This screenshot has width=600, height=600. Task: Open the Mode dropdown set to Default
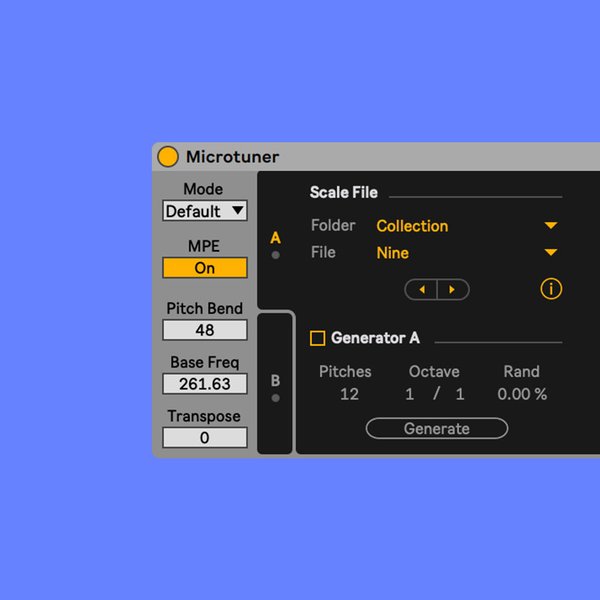(204, 211)
